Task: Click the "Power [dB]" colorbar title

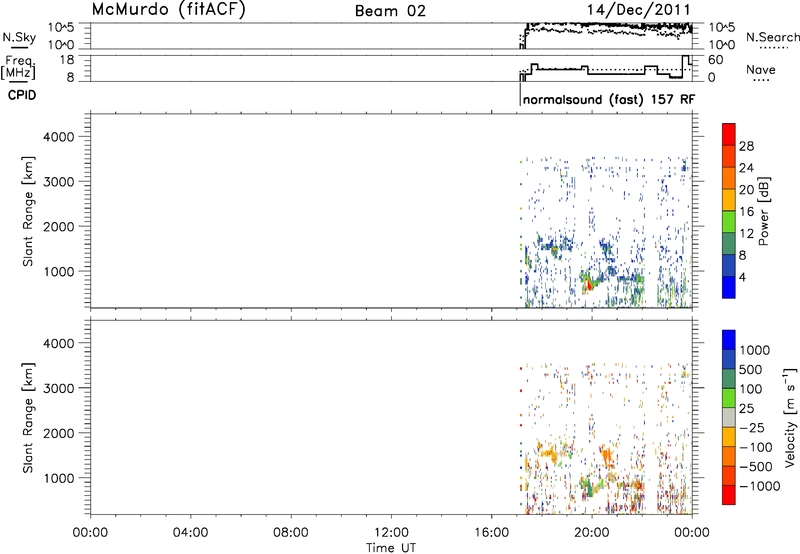Action: 763,211
